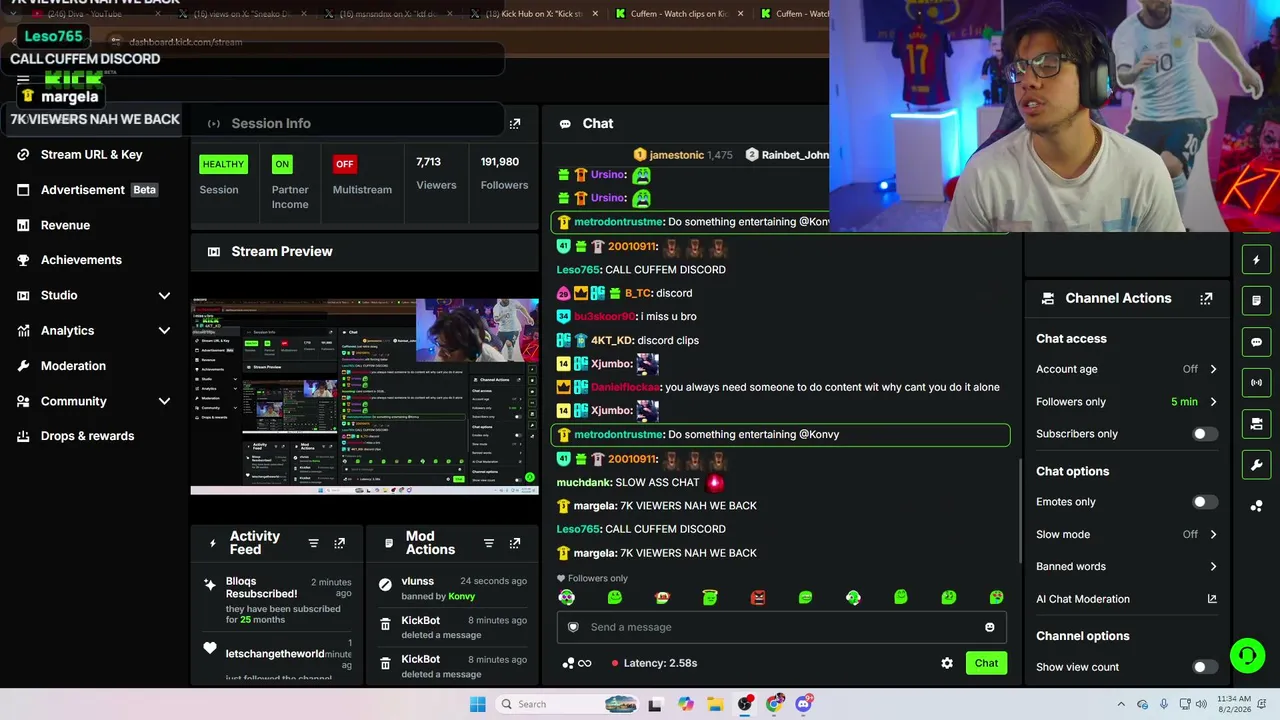Open Activity Feed filter options

click(314, 543)
